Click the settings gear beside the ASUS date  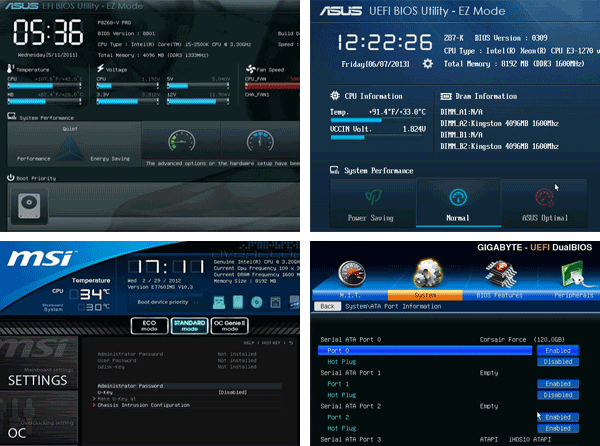[430, 62]
